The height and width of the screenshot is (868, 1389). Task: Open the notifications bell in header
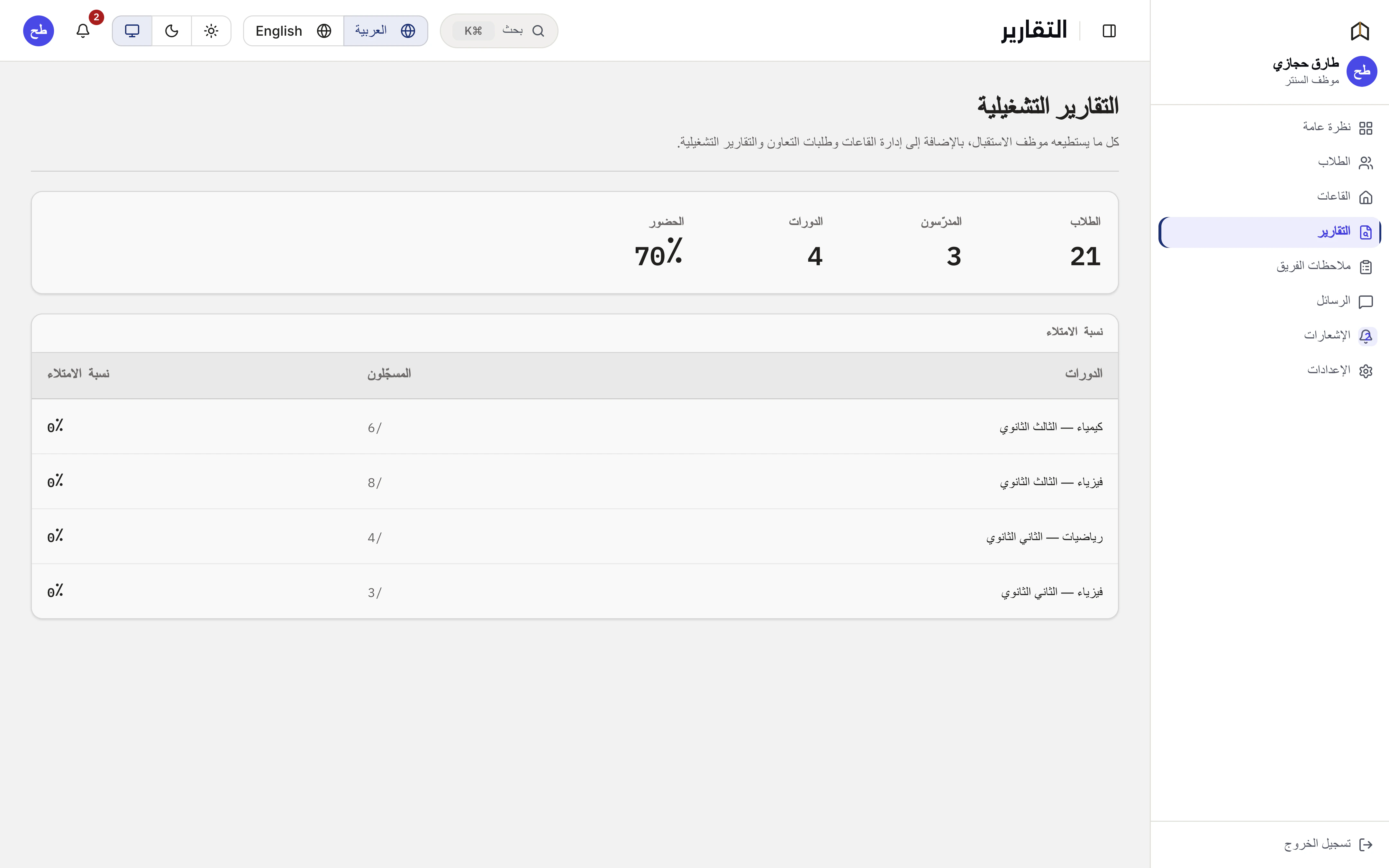83,31
